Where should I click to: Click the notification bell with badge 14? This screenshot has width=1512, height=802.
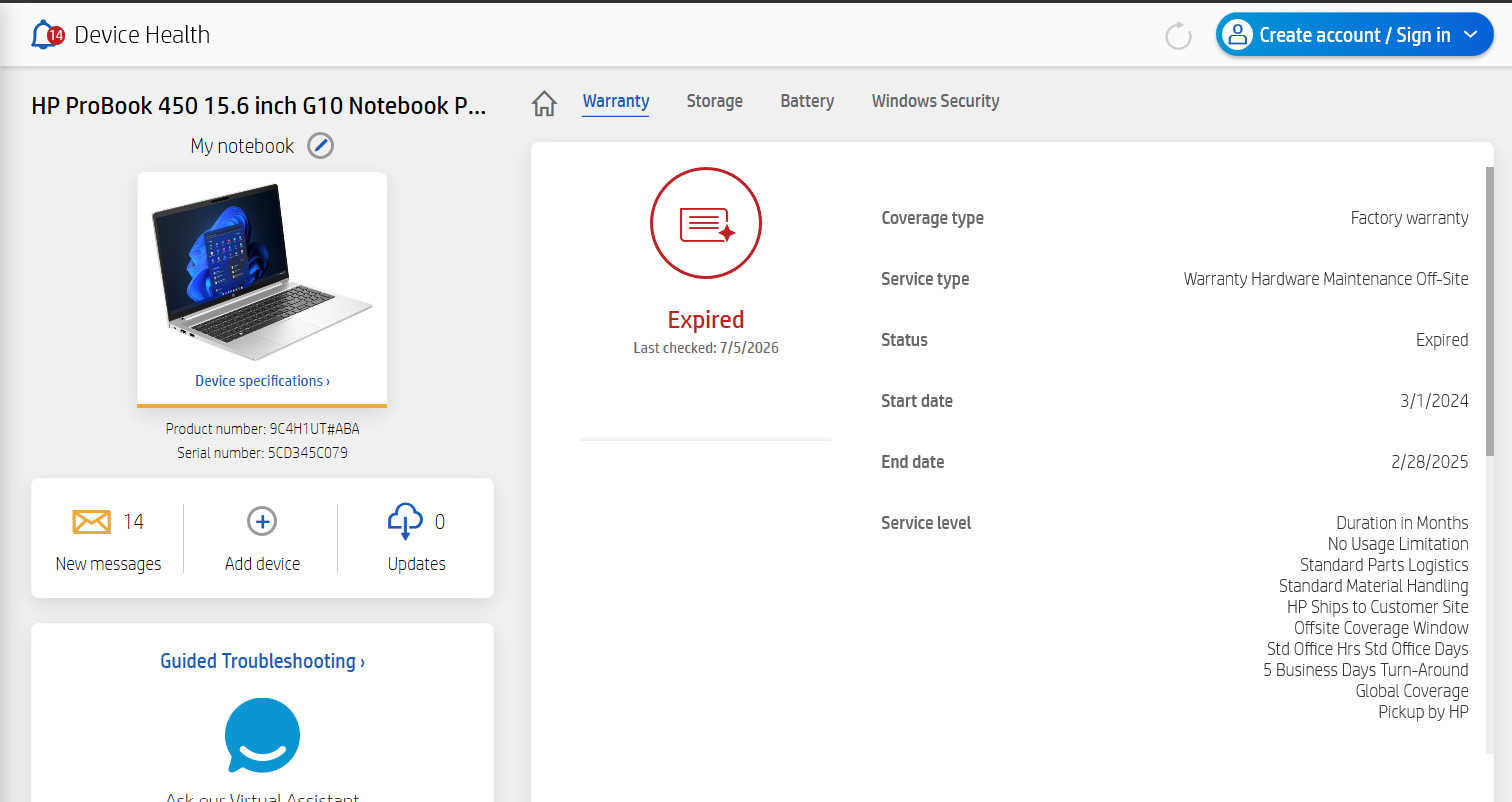click(48, 35)
